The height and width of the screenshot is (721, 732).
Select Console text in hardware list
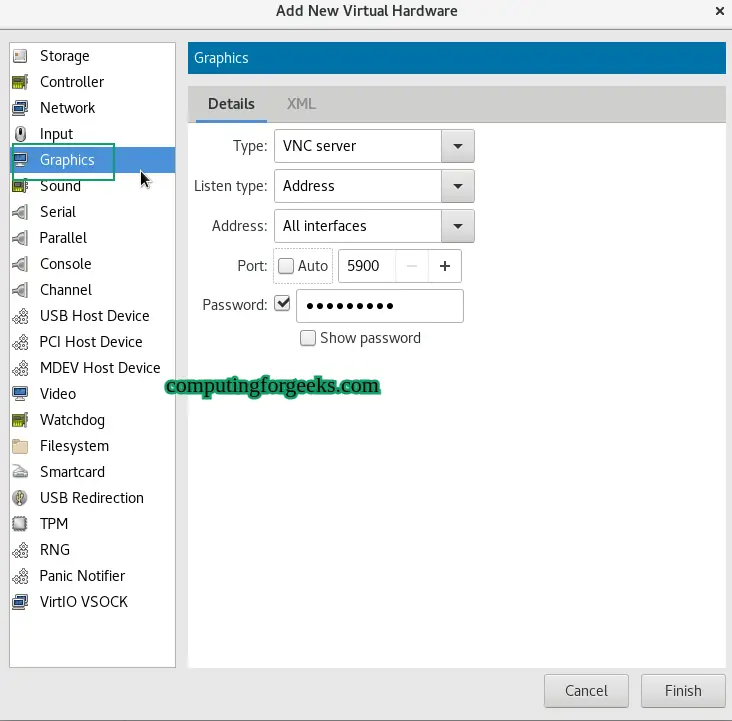65,264
